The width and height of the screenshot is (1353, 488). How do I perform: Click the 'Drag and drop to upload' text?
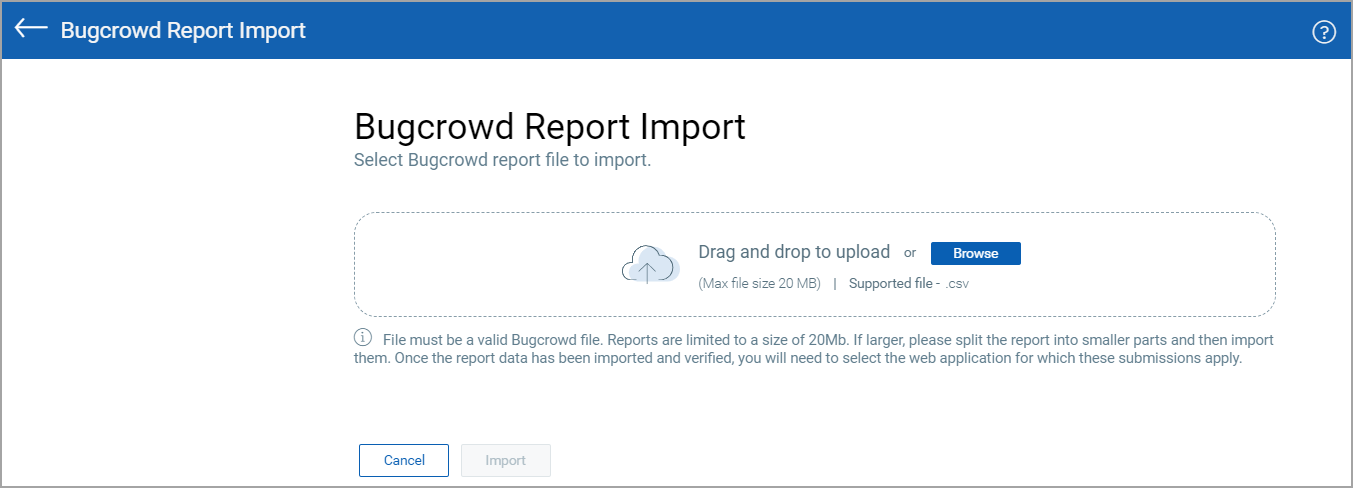pyautogui.click(x=794, y=252)
